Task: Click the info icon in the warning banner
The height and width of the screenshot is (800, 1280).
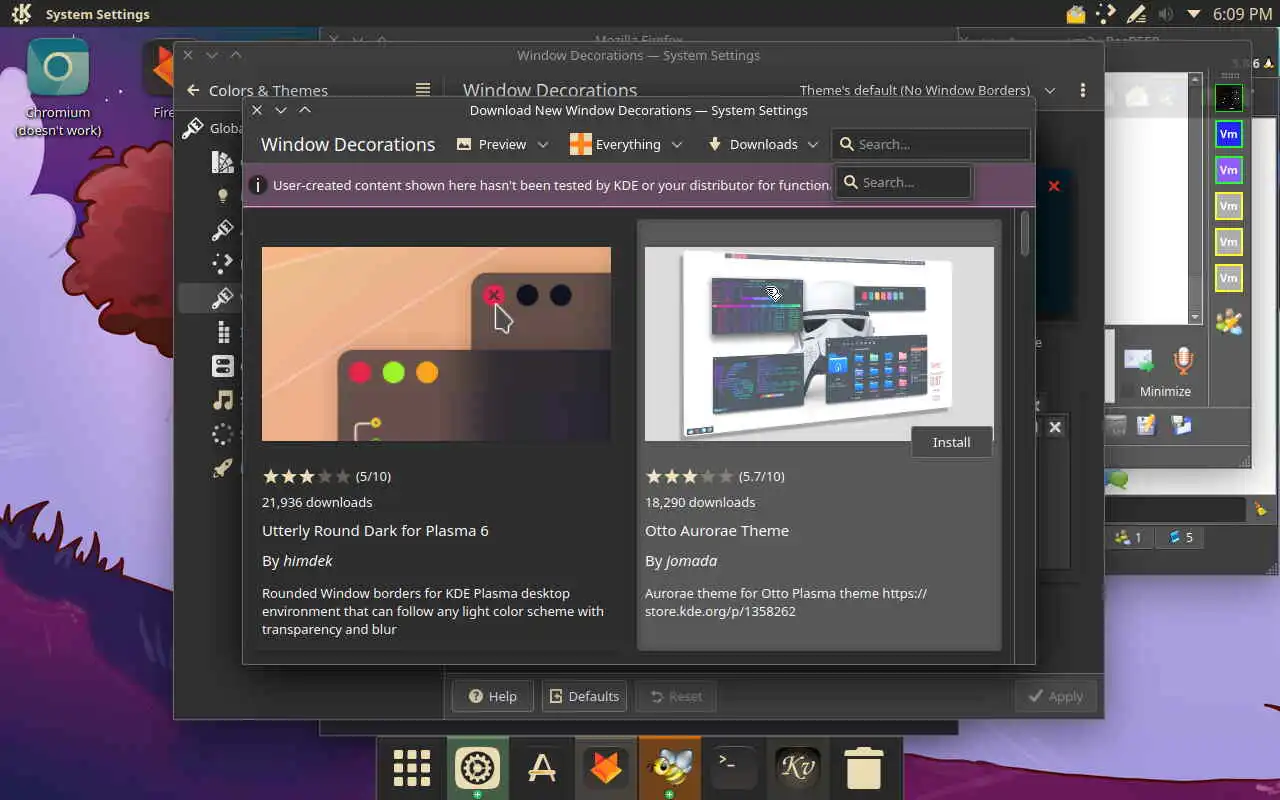Action: [x=258, y=185]
